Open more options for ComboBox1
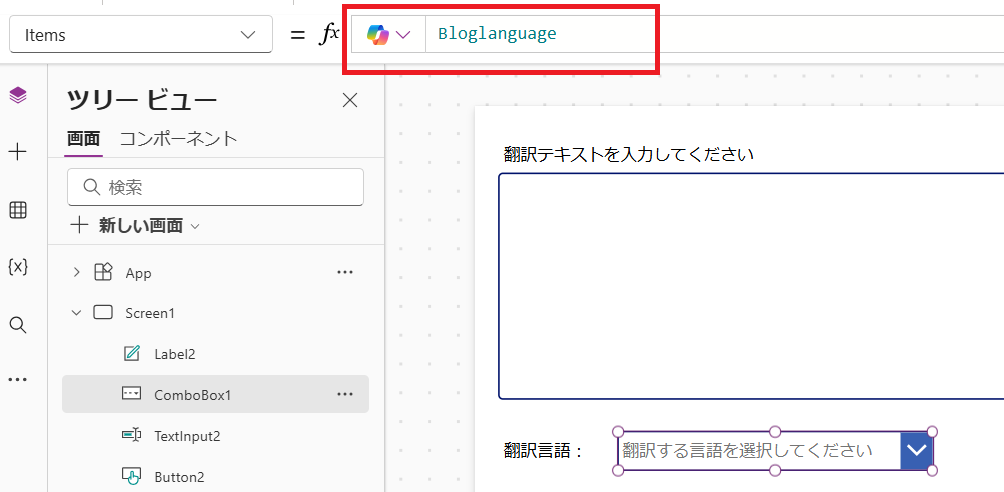The width and height of the screenshot is (1004, 492). pos(345,394)
